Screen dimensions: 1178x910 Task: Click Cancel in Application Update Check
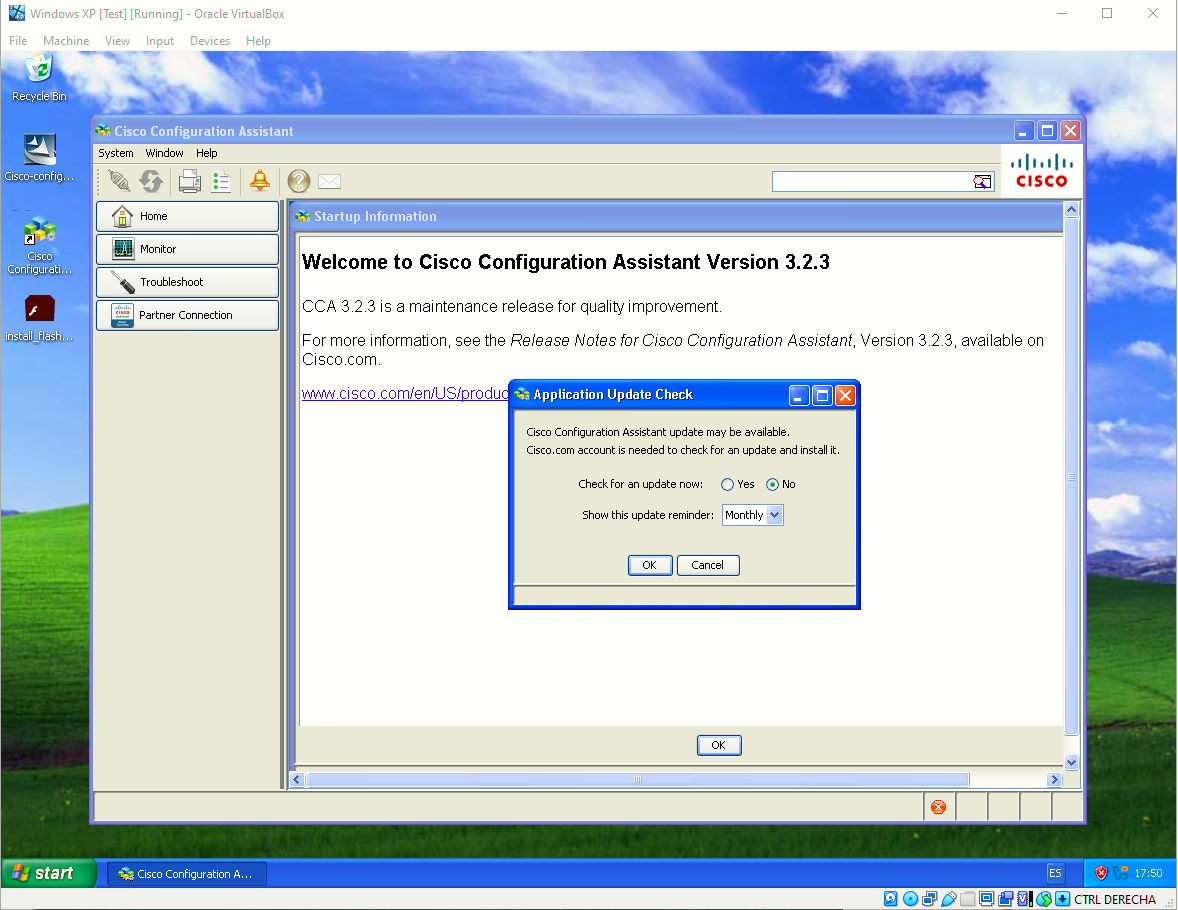(708, 565)
